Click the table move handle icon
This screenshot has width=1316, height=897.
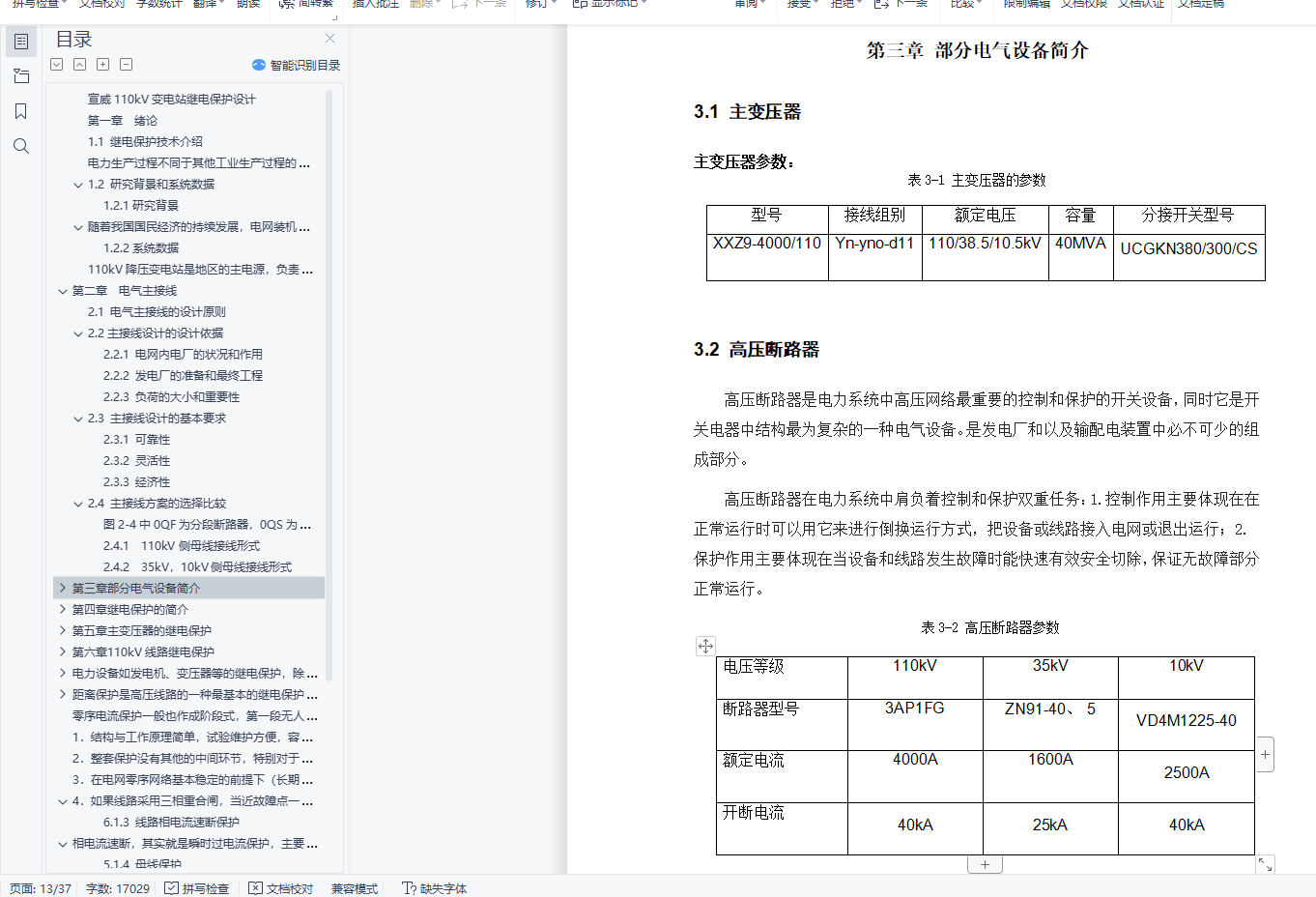pos(706,646)
